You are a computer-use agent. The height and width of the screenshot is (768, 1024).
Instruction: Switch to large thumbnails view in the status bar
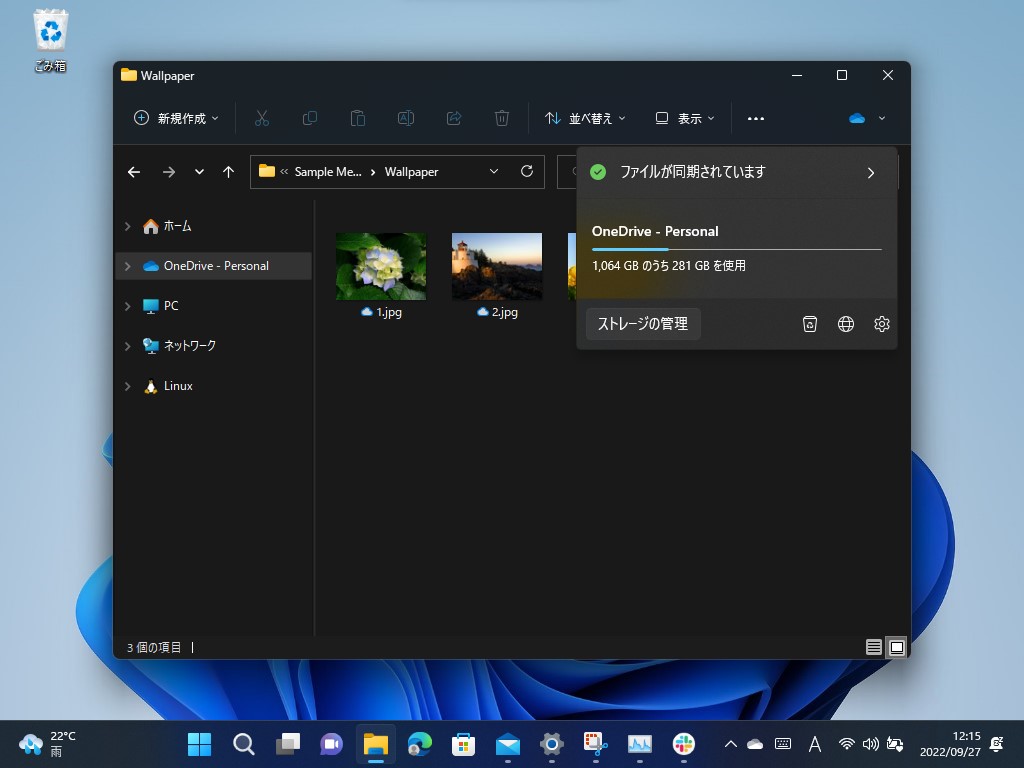coord(897,647)
